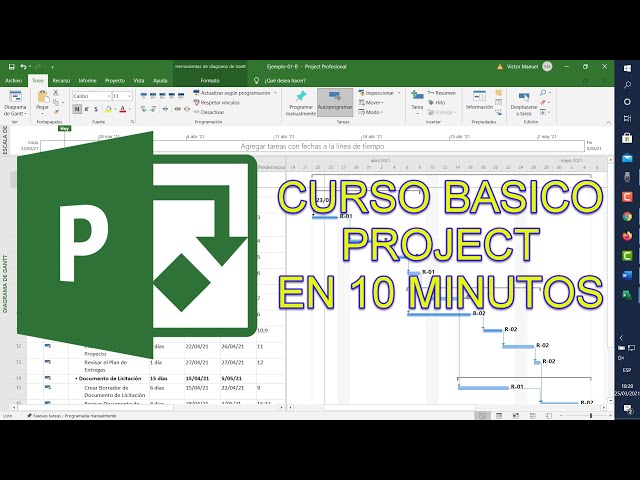Click Nuevas tareas: Programada manualmente status
Screen dimensions: 640x480
click(x=71, y=416)
